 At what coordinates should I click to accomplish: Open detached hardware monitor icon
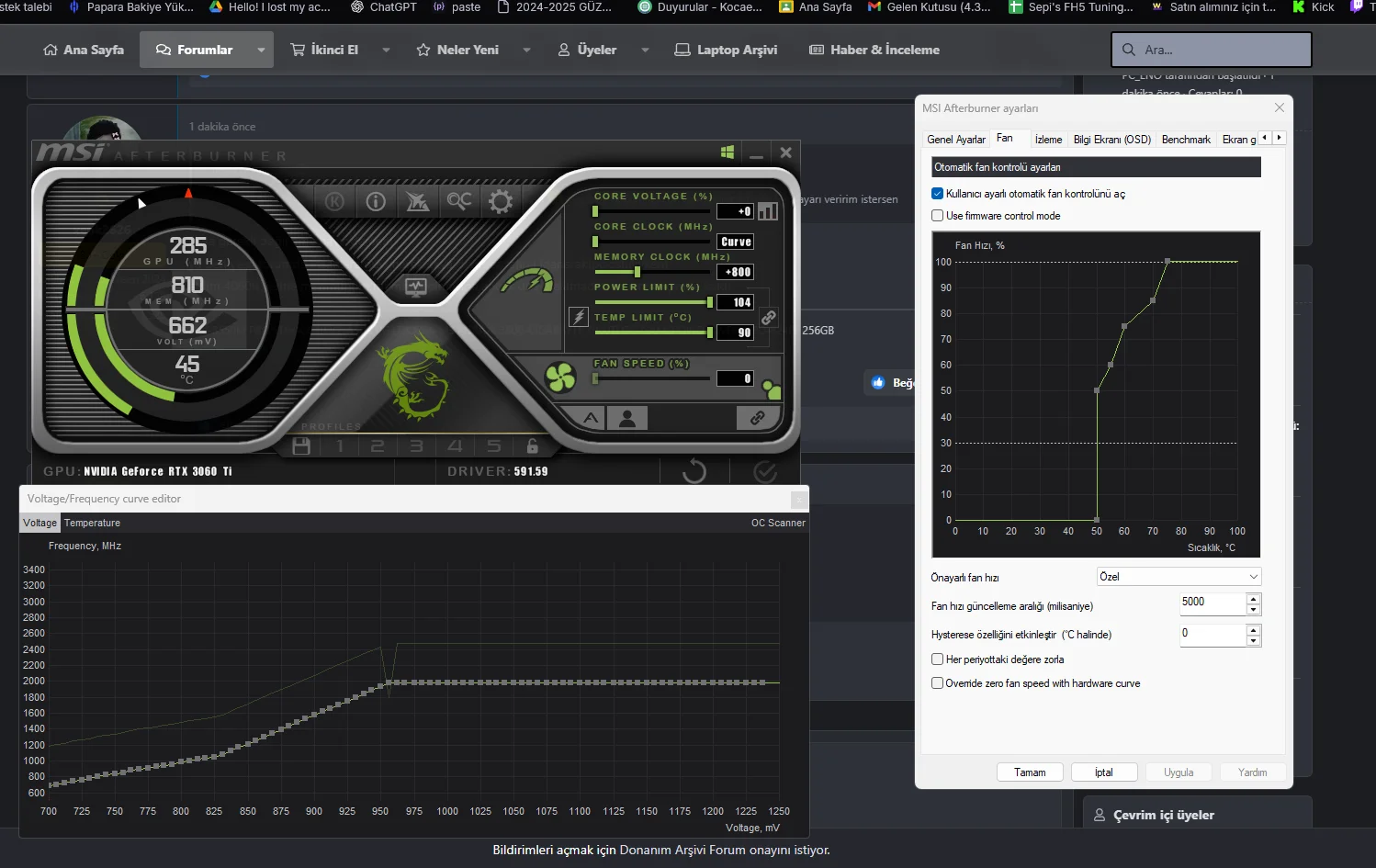point(416,287)
